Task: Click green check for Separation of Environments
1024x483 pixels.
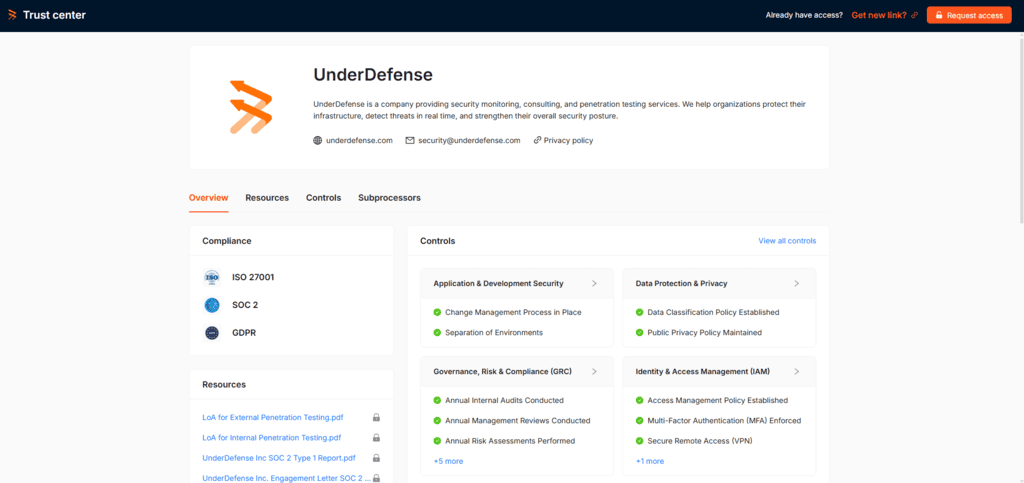Action: 438,333
